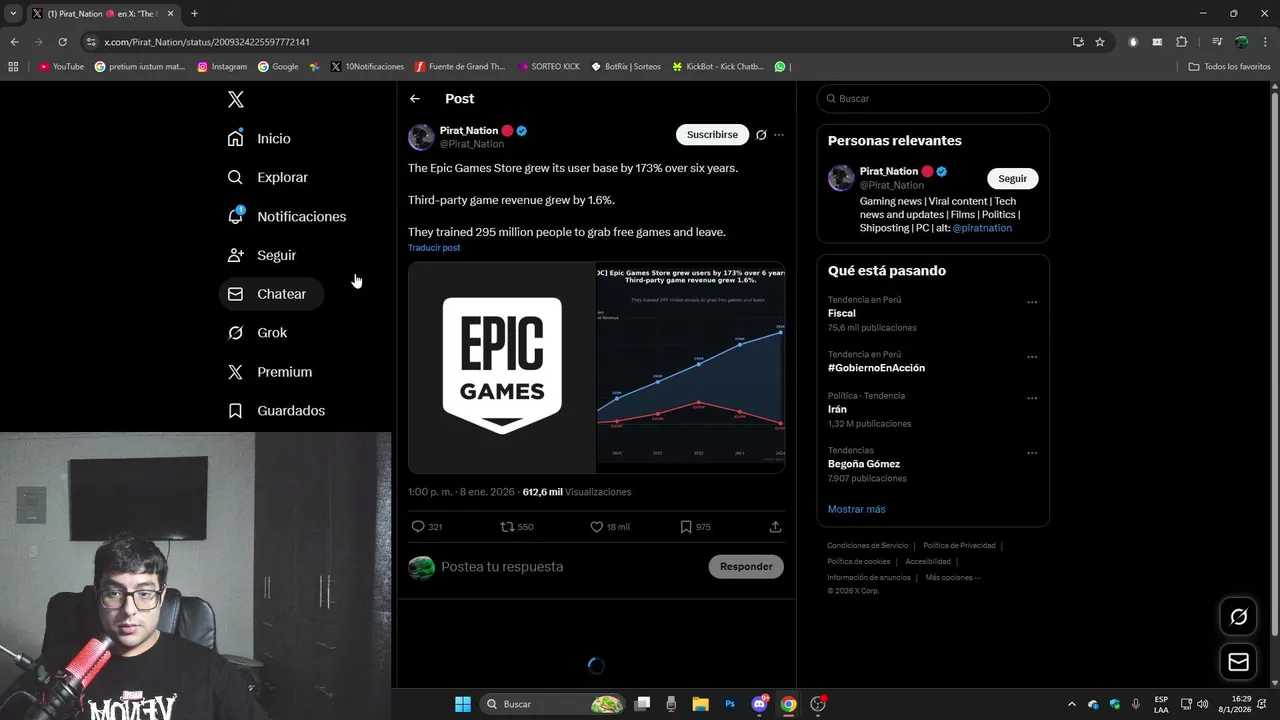Screen dimensions: 1280x720
Task: Open more options for Fiscal trend
Action: pos(1032,302)
